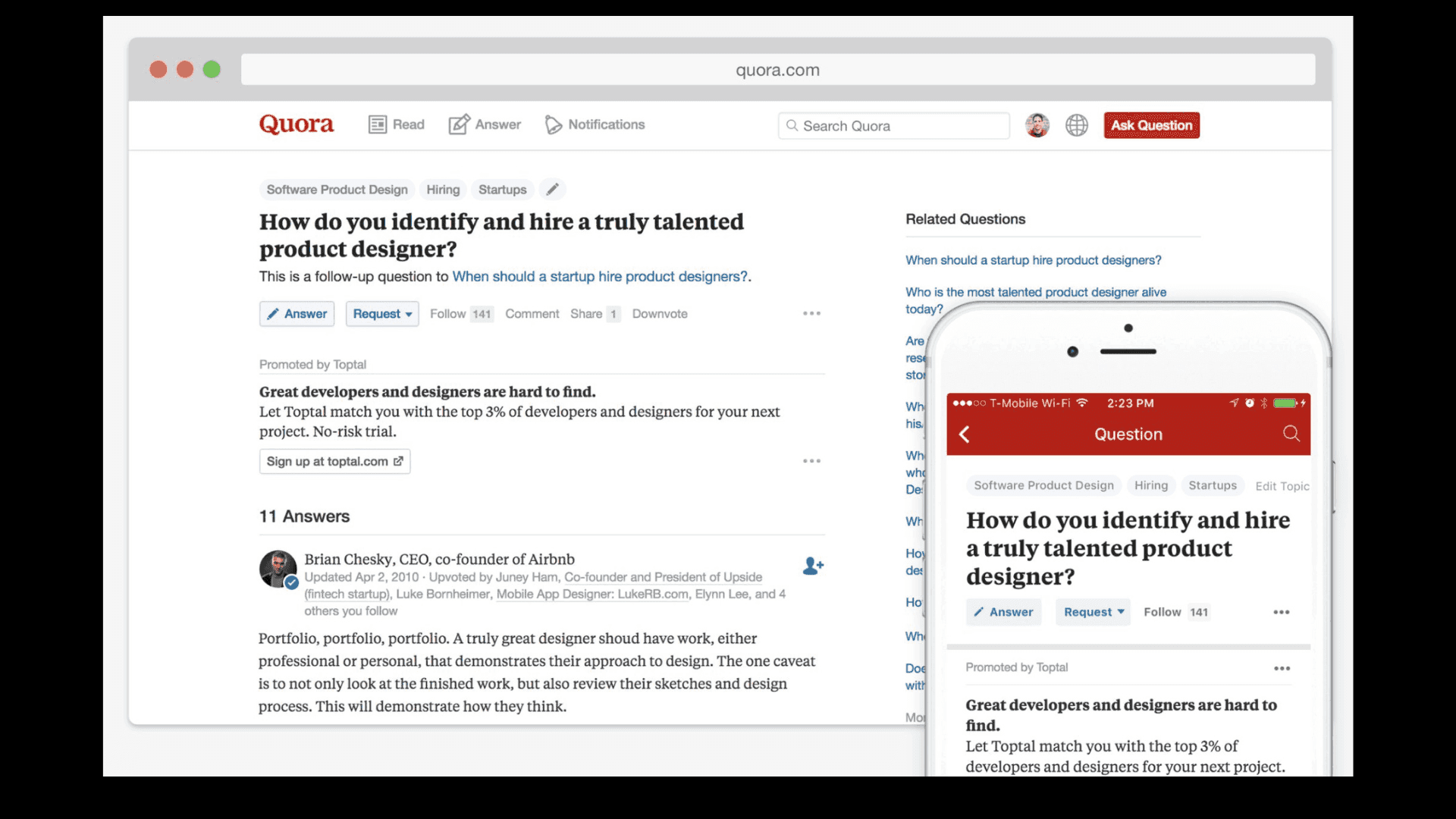The image size is (1456, 819).
Task: Open the Request dropdown on the phone screen
Action: [x=1092, y=612]
